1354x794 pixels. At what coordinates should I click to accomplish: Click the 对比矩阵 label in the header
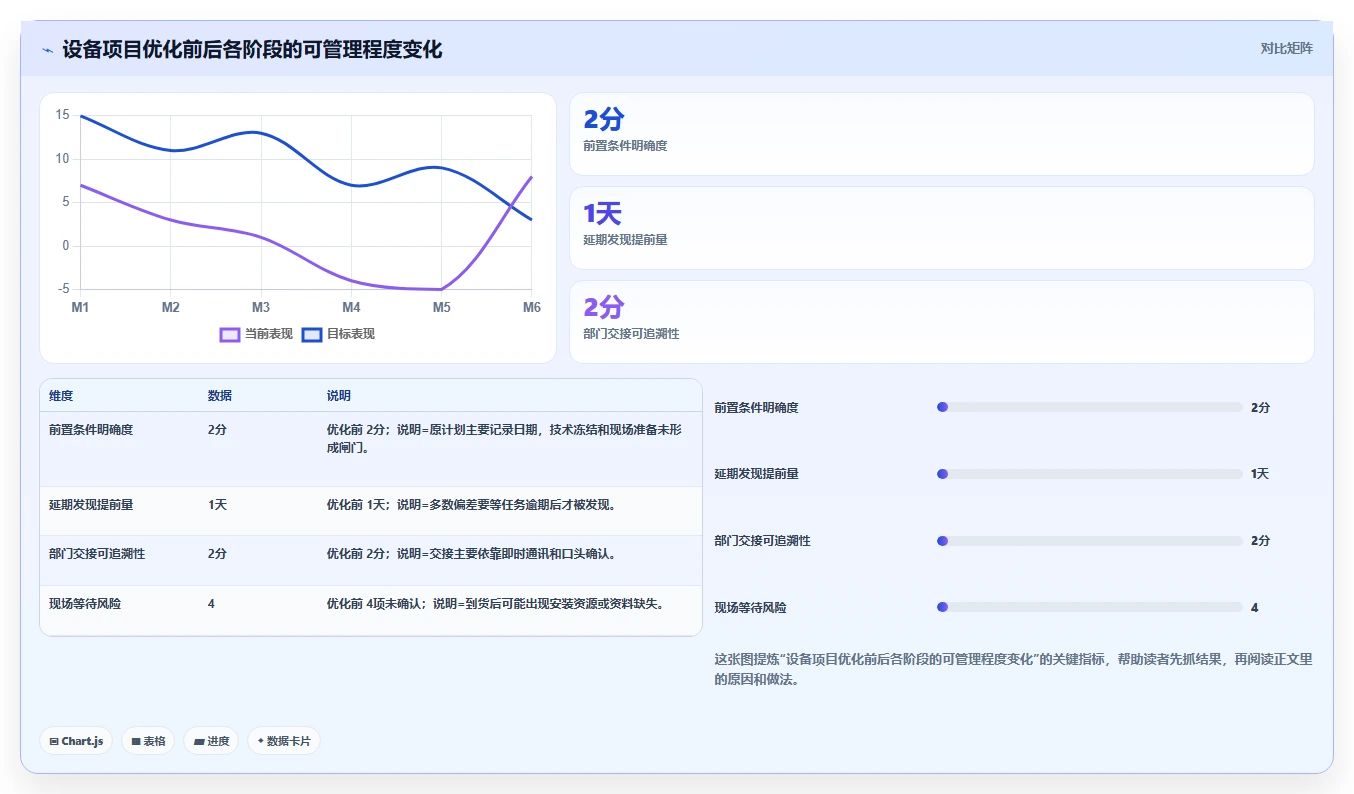1286,48
